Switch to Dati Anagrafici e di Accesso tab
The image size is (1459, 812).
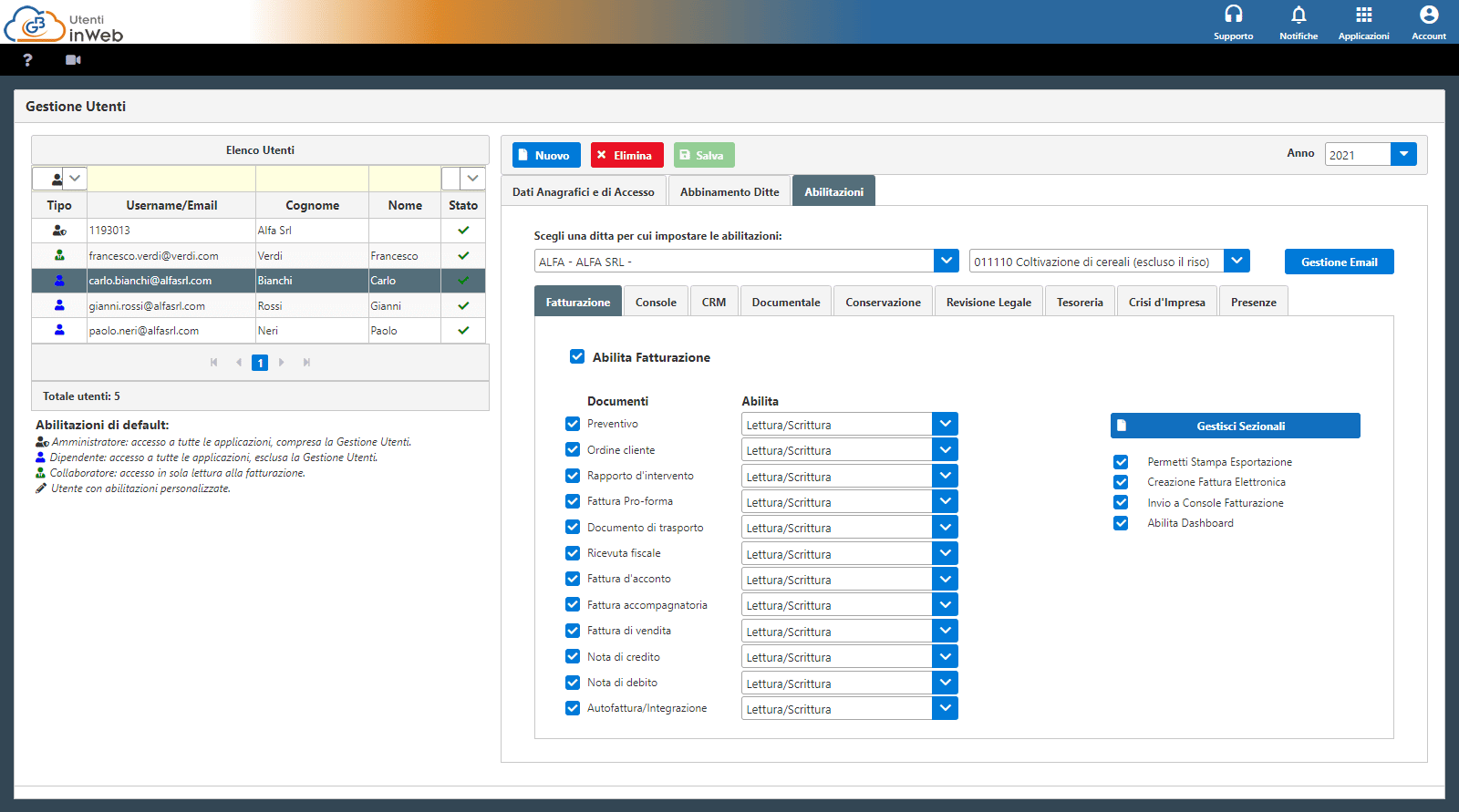tap(584, 191)
